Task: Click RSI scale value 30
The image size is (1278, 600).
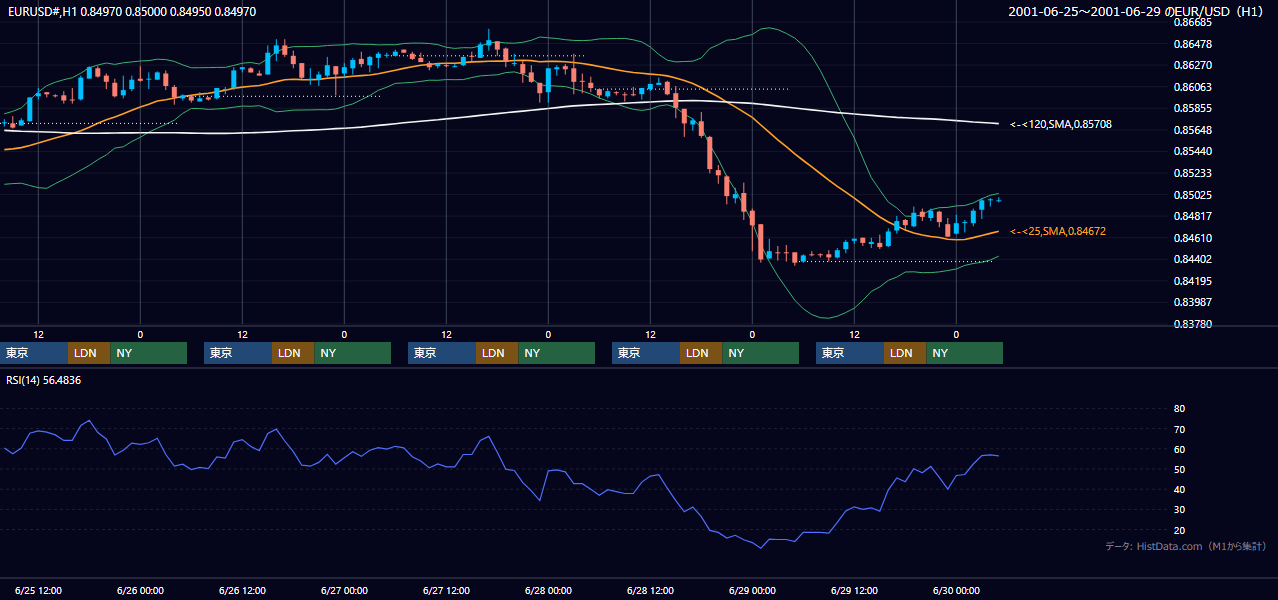Action: click(x=1179, y=510)
